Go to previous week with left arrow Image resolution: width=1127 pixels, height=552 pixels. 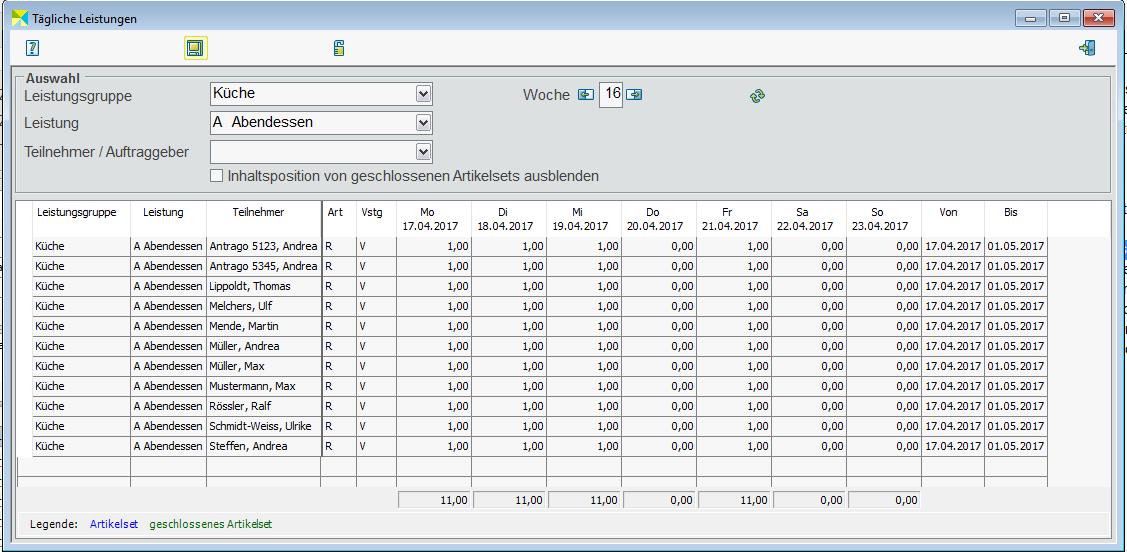pos(586,95)
